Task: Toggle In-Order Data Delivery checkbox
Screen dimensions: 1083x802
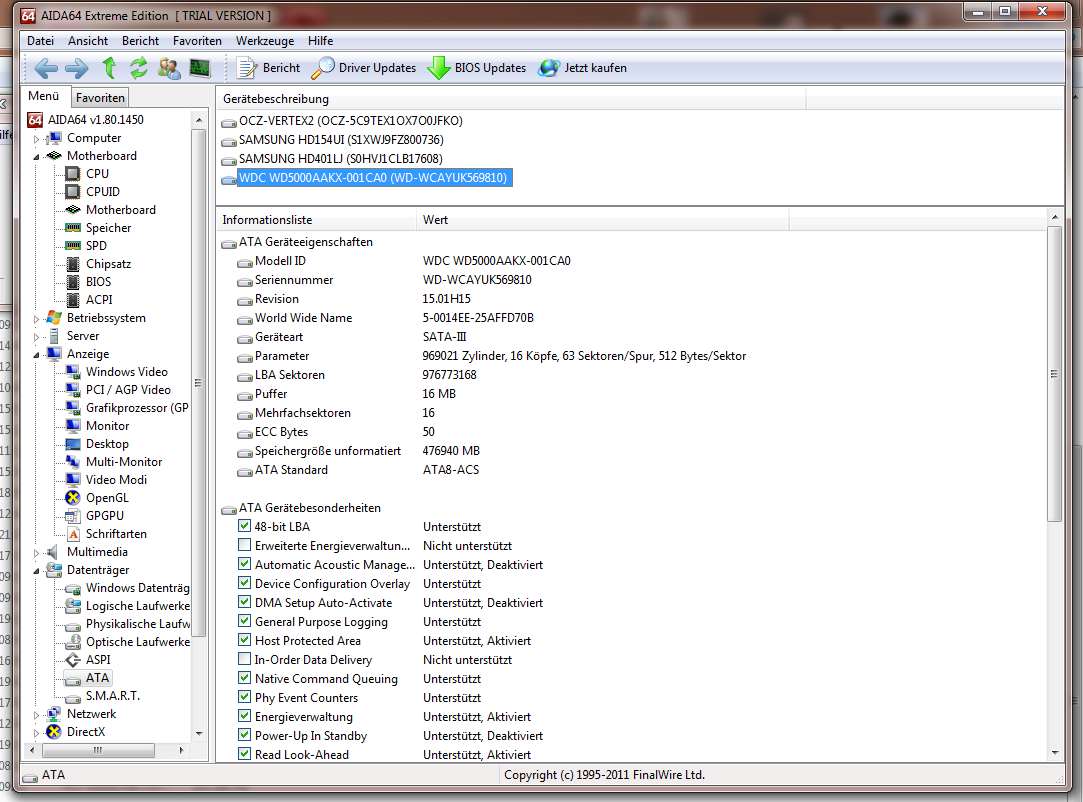Action: coord(244,659)
